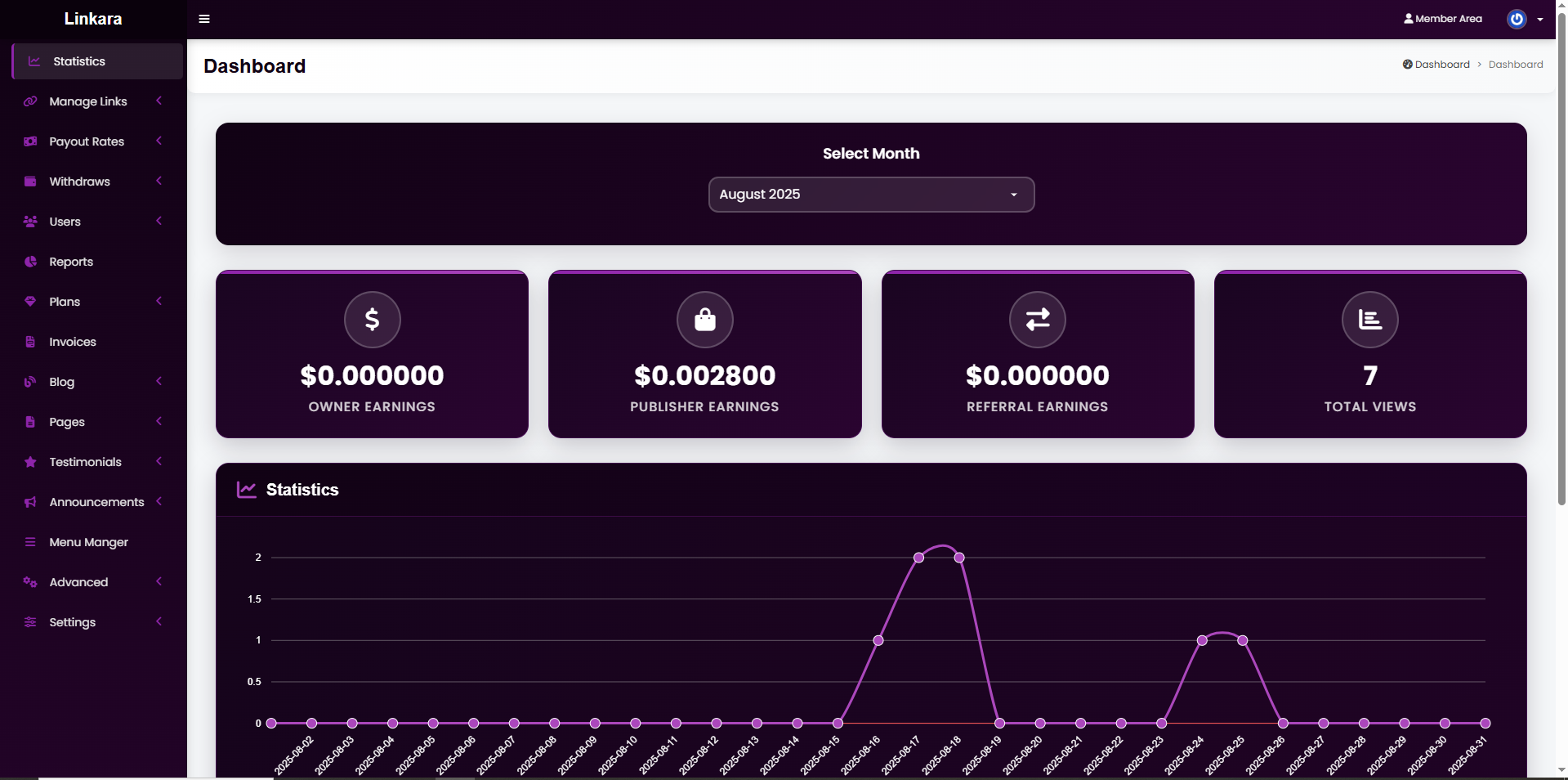Click the Total Views bar chart icon
Viewport: 1568px width, 780px height.
tap(1370, 320)
